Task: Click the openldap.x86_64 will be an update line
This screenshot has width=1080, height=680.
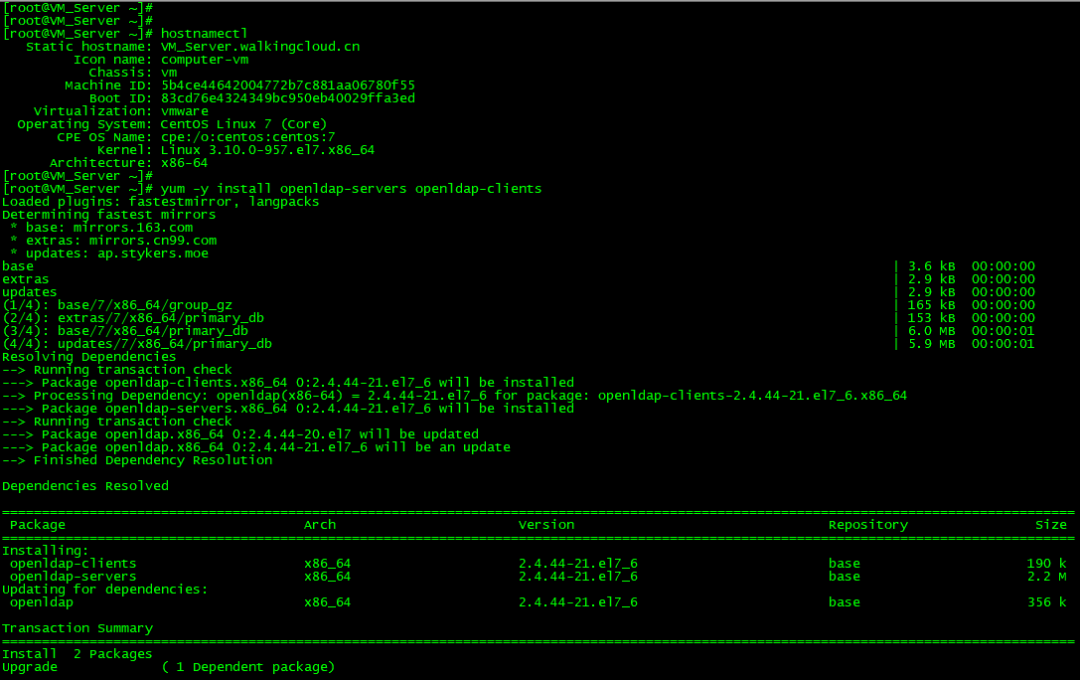Action: pos(256,448)
